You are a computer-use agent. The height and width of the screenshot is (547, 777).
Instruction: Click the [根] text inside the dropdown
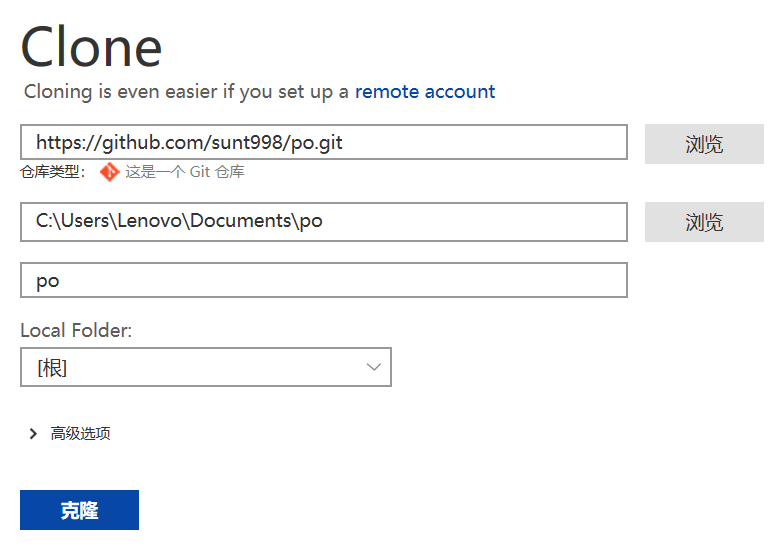click(x=52, y=368)
